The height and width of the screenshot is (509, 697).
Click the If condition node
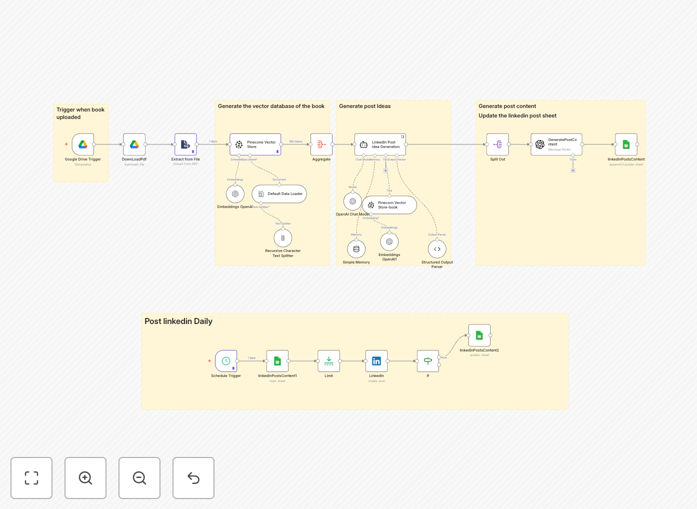pos(428,361)
